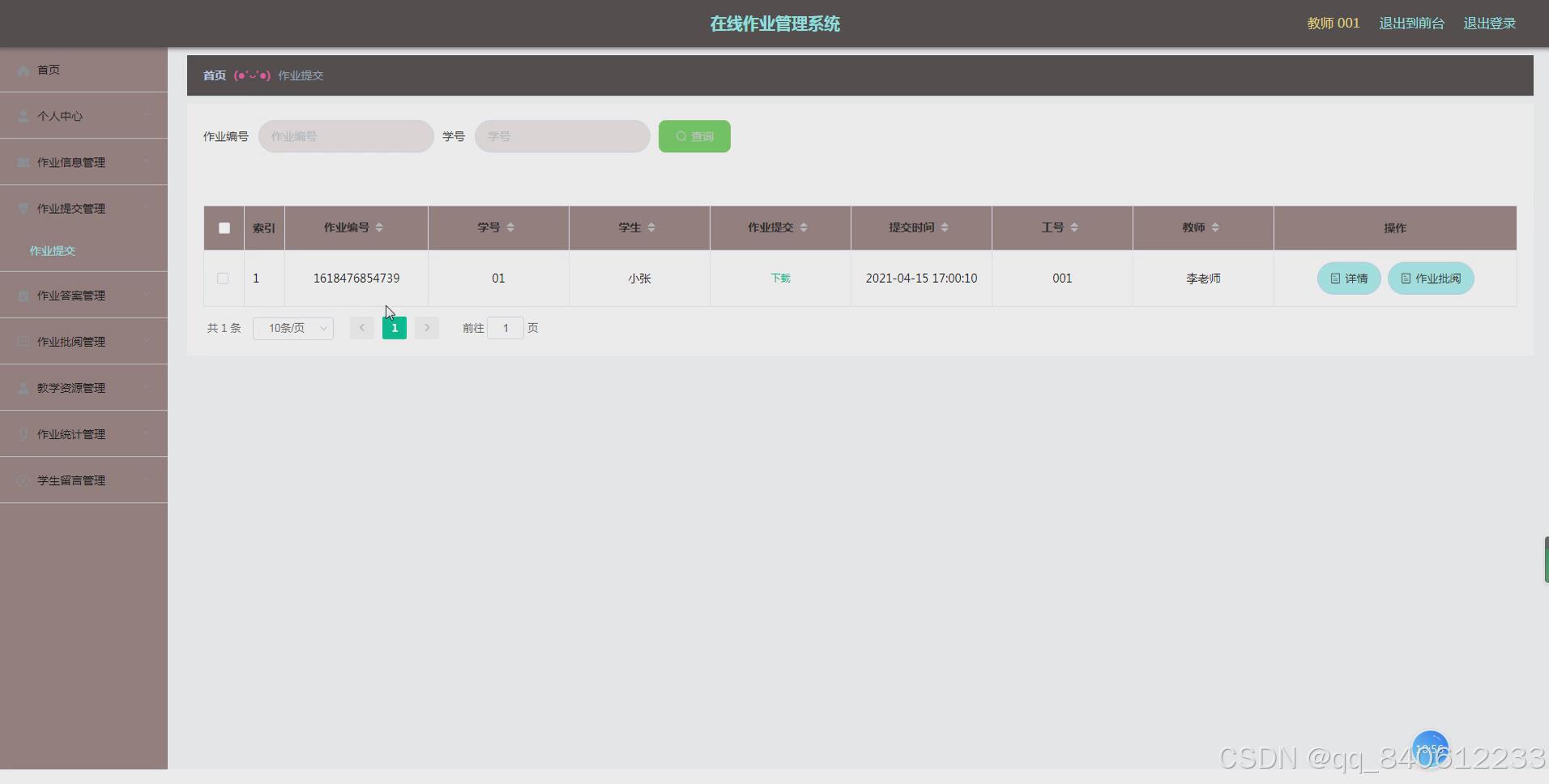
Task: Click the 作业批阅 button in the row
Action: point(1431,279)
